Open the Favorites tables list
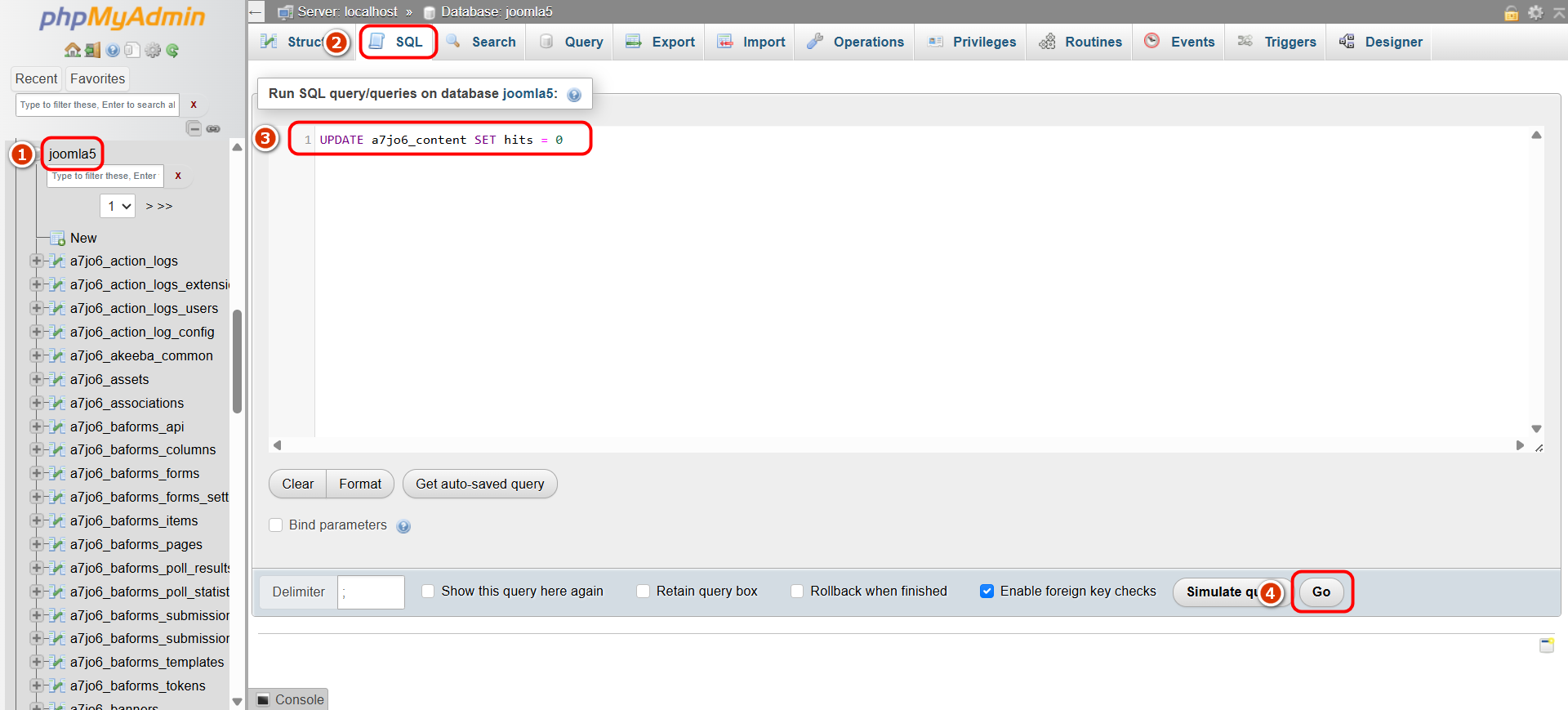 pos(97,78)
